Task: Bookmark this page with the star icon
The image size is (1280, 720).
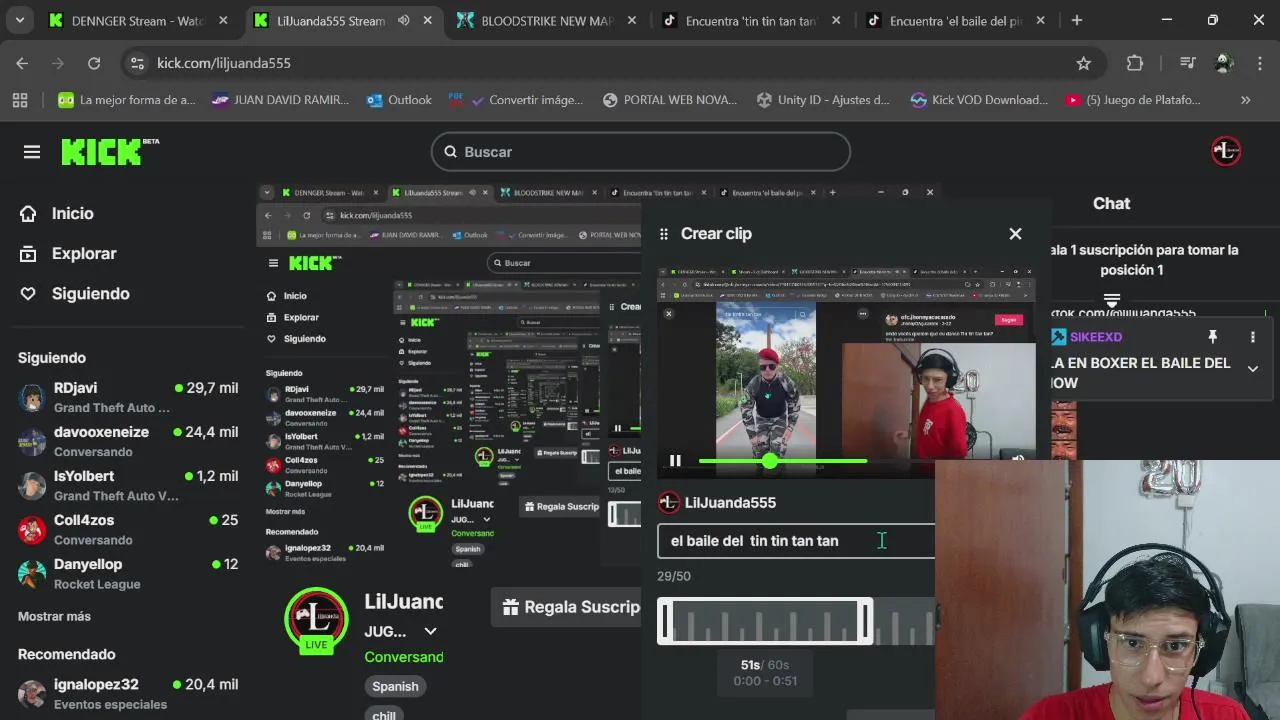Action: (1083, 63)
